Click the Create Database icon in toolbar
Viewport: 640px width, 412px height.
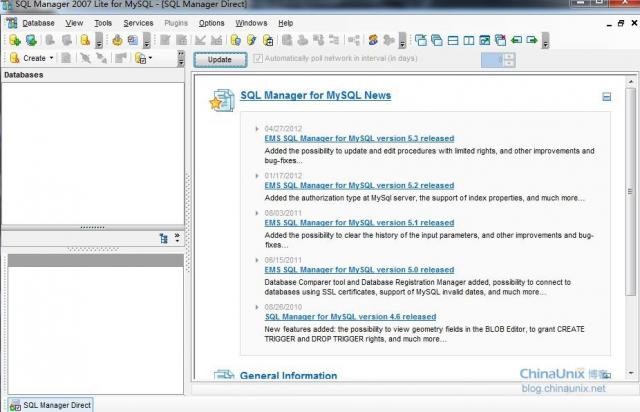14,40
